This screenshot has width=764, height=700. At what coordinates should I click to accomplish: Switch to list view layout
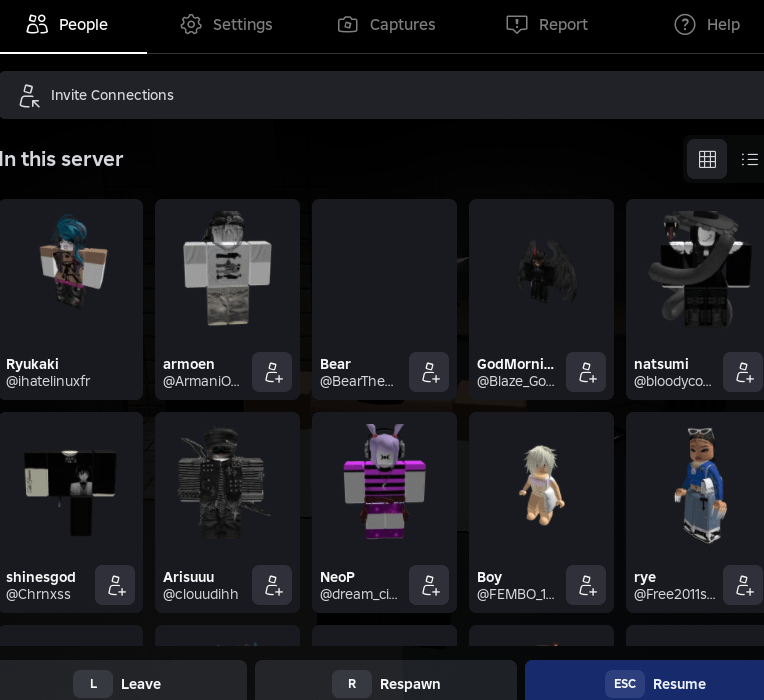click(749, 159)
